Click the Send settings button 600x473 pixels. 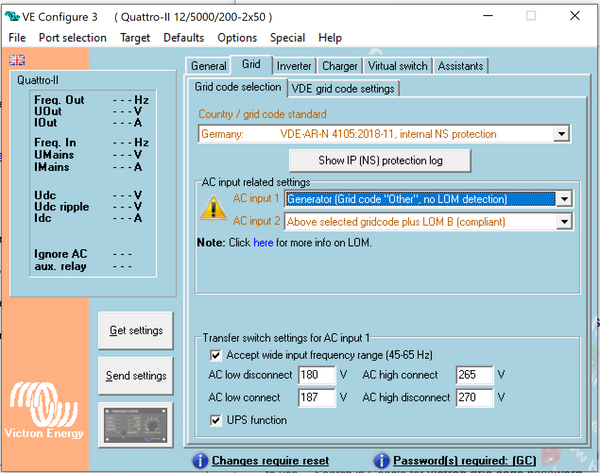[136, 376]
